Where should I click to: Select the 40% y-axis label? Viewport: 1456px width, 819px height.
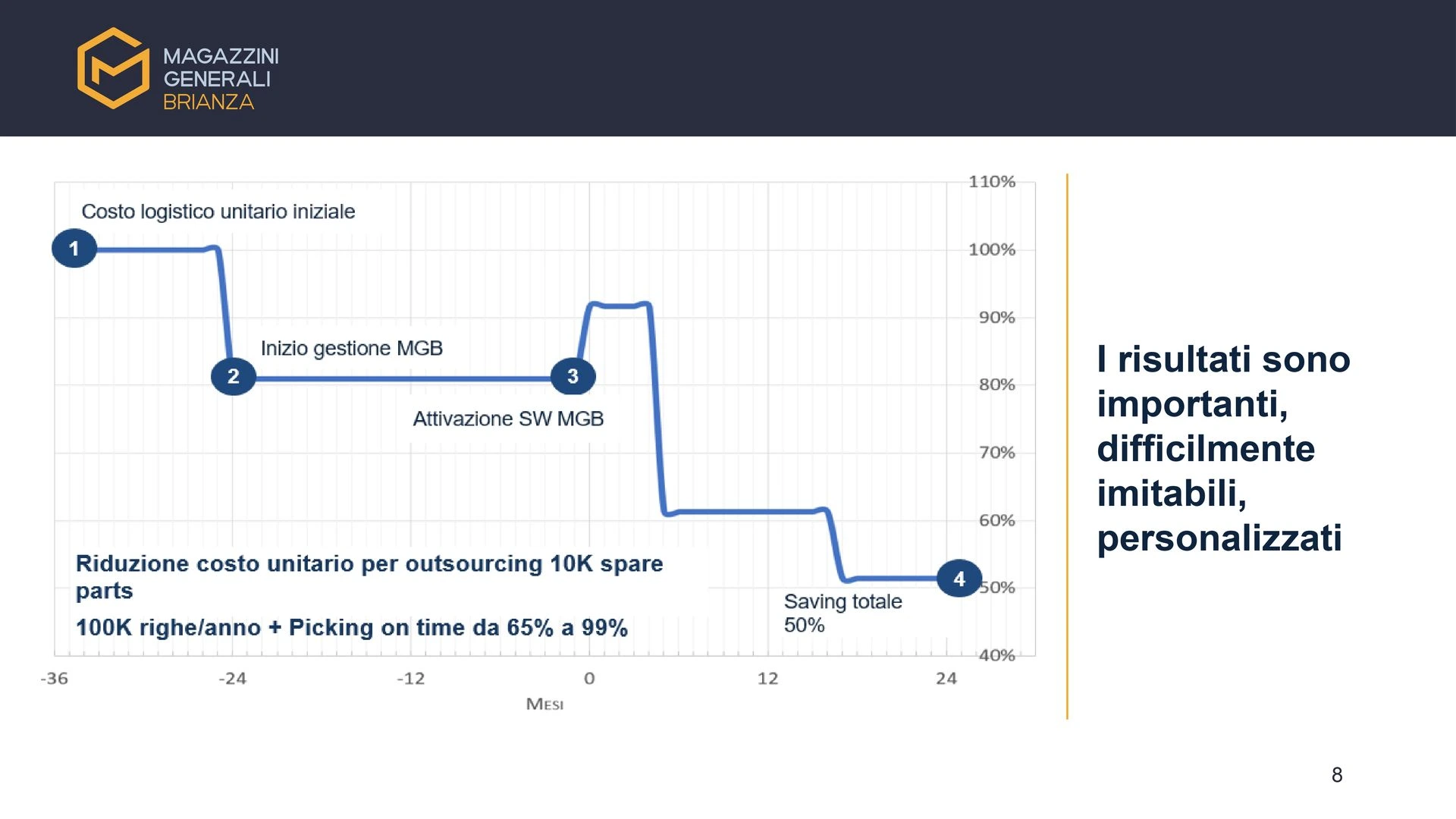[996, 655]
